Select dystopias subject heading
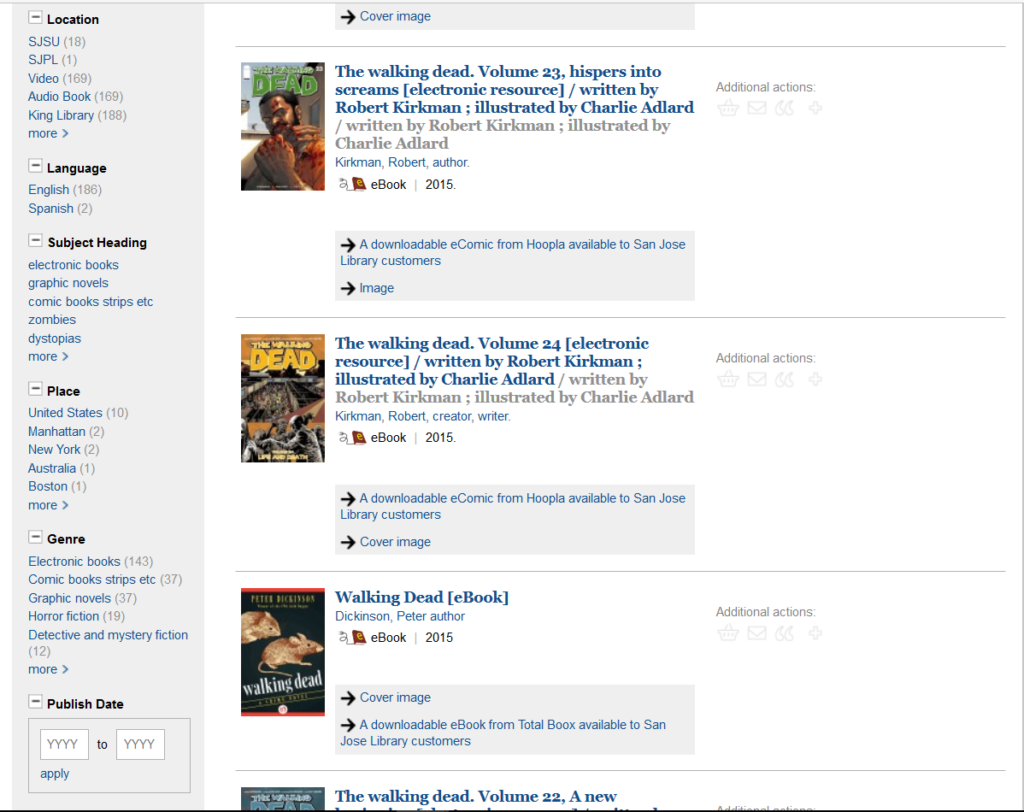The image size is (1024, 812). click(x=54, y=338)
